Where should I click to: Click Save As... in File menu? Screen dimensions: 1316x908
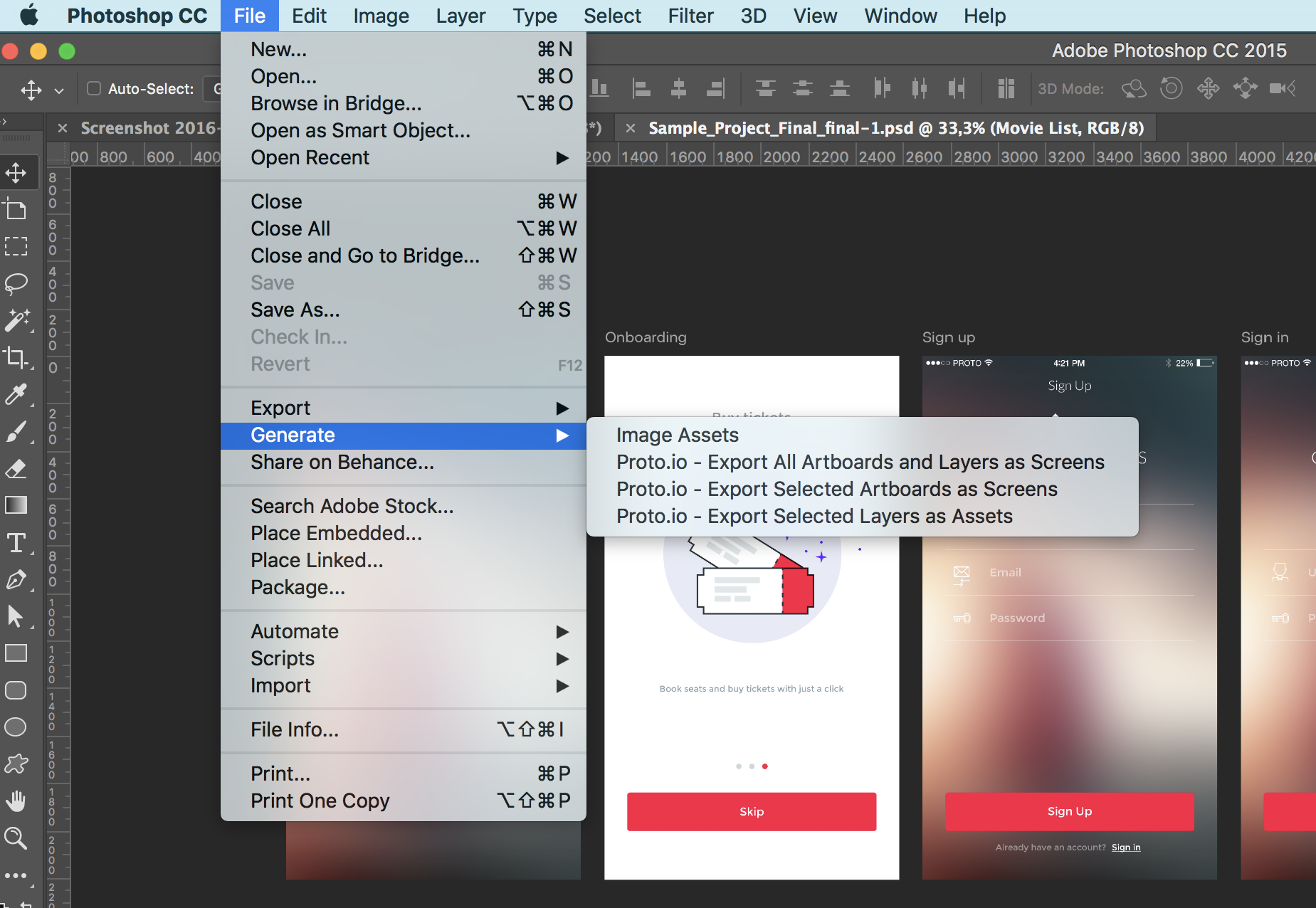(404, 310)
